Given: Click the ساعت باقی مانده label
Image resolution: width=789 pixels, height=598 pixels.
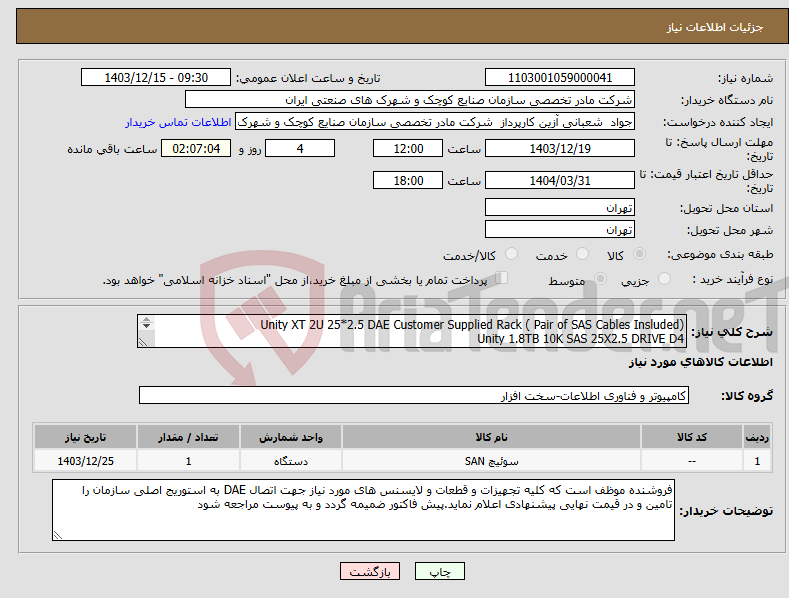Looking at the screenshot, I should [x=112, y=150].
